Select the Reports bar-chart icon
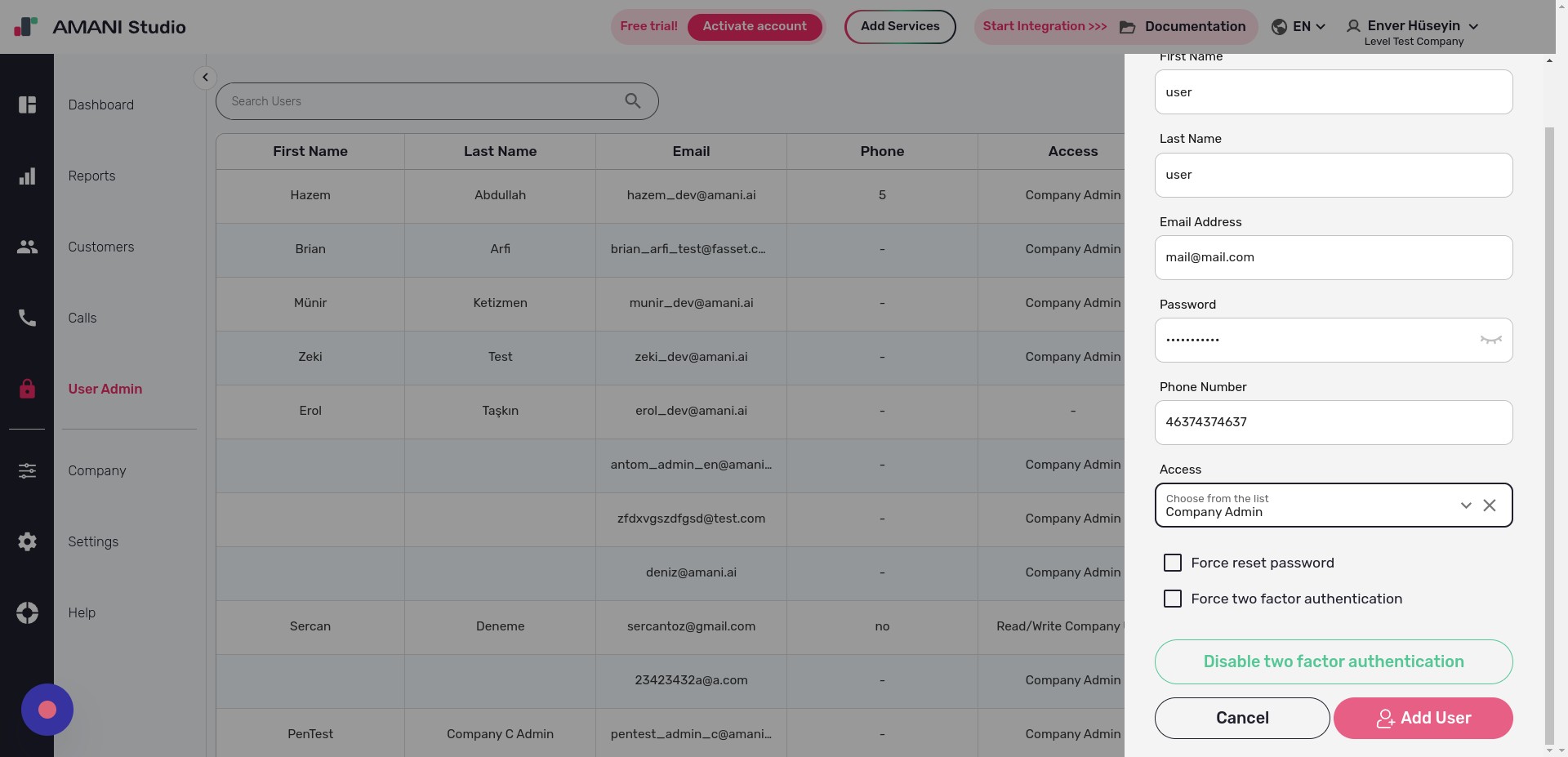 point(27,176)
